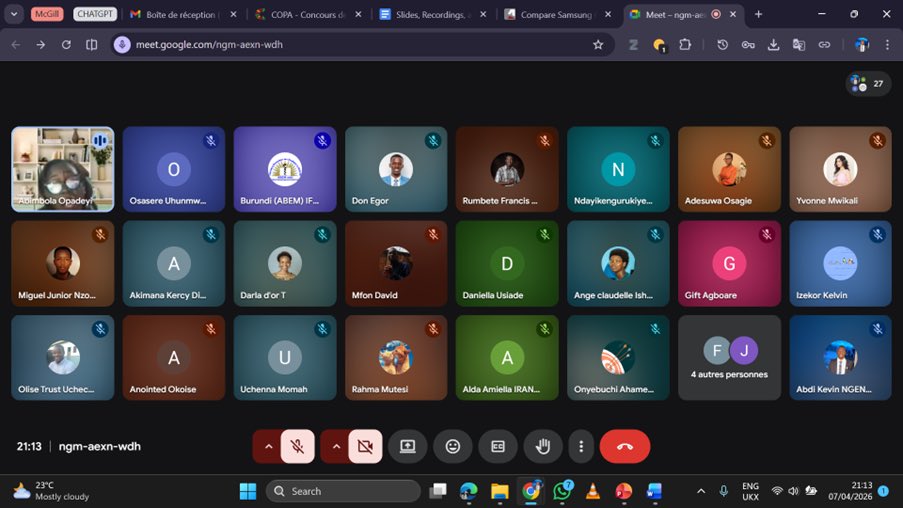
Task: Turn on the camera button
Action: pyautogui.click(x=365, y=446)
